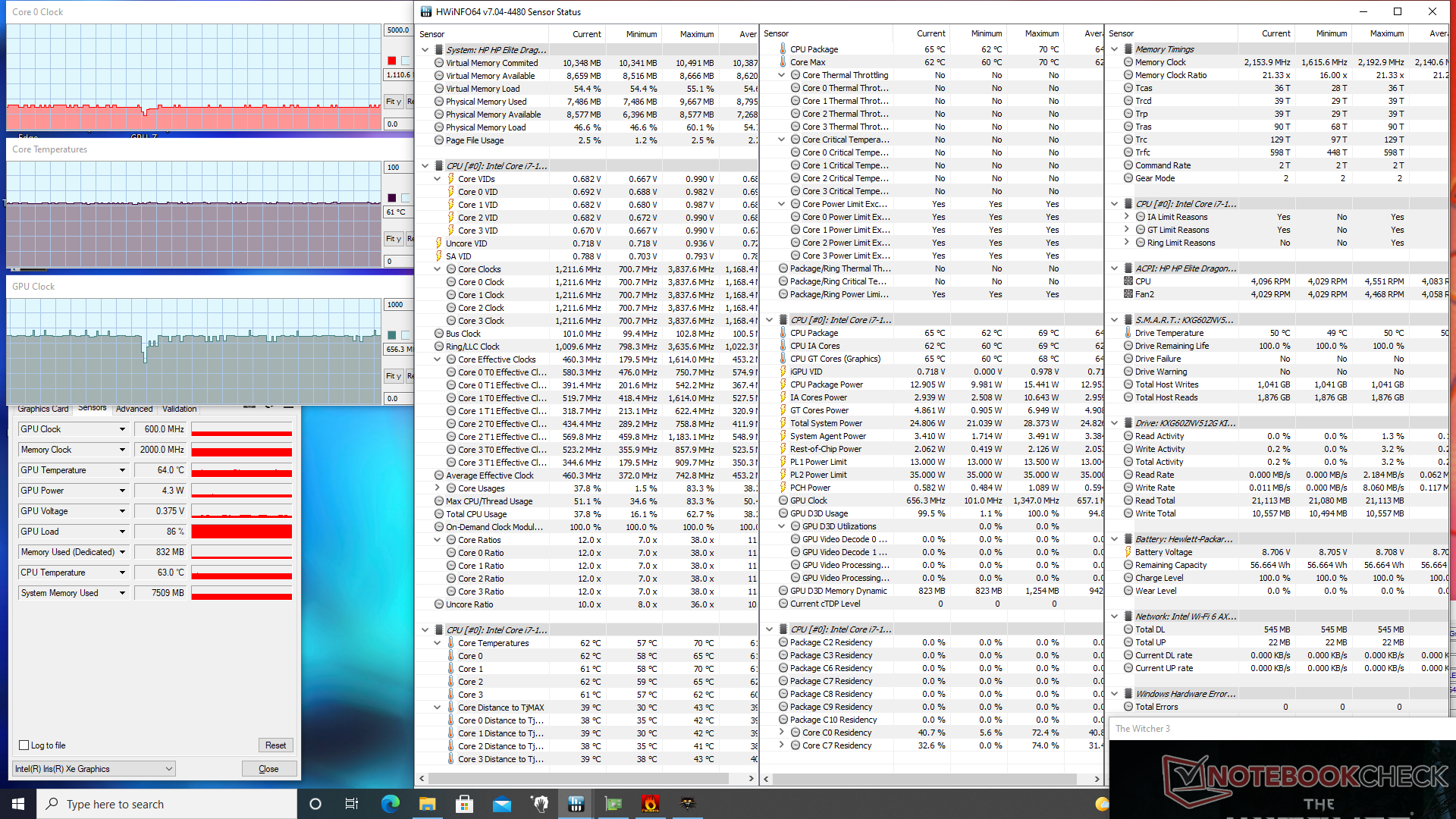Click thermometer icon beside Core Max row

click(x=783, y=62)
